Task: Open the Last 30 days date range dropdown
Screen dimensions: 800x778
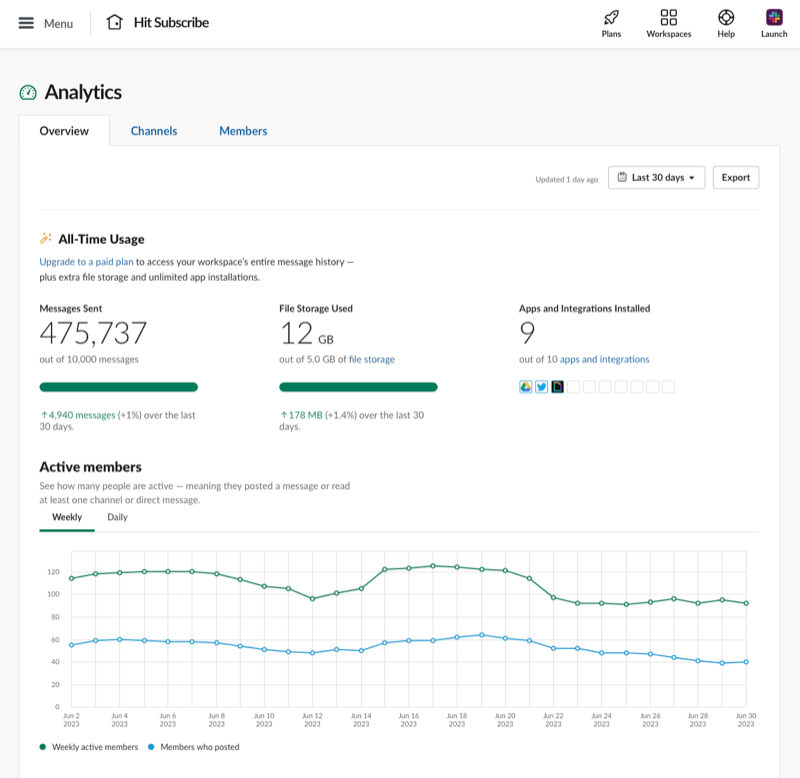Action: 656,178
